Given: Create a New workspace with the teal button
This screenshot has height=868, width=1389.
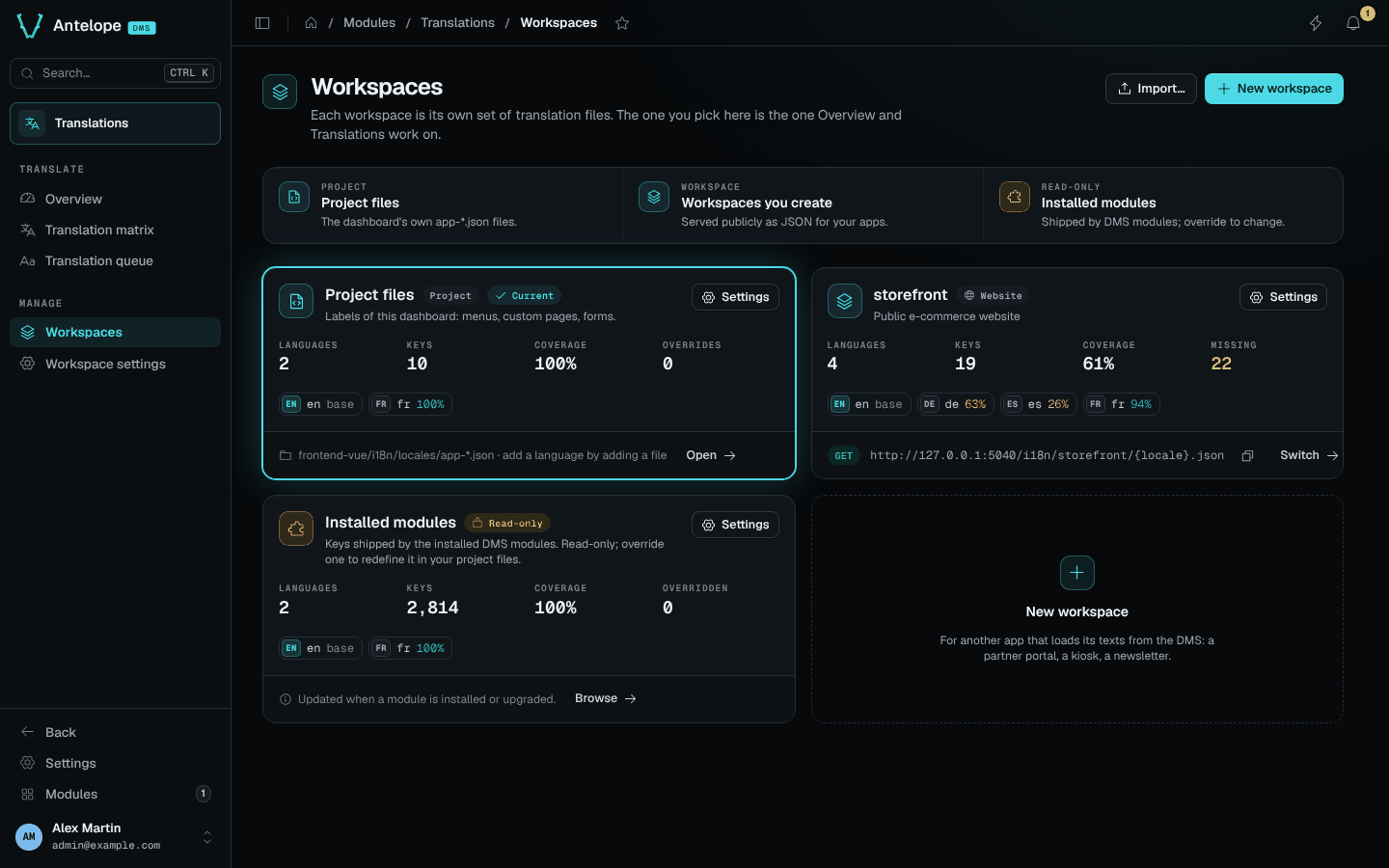Looking at the screenshot, I should point(1274,89).
